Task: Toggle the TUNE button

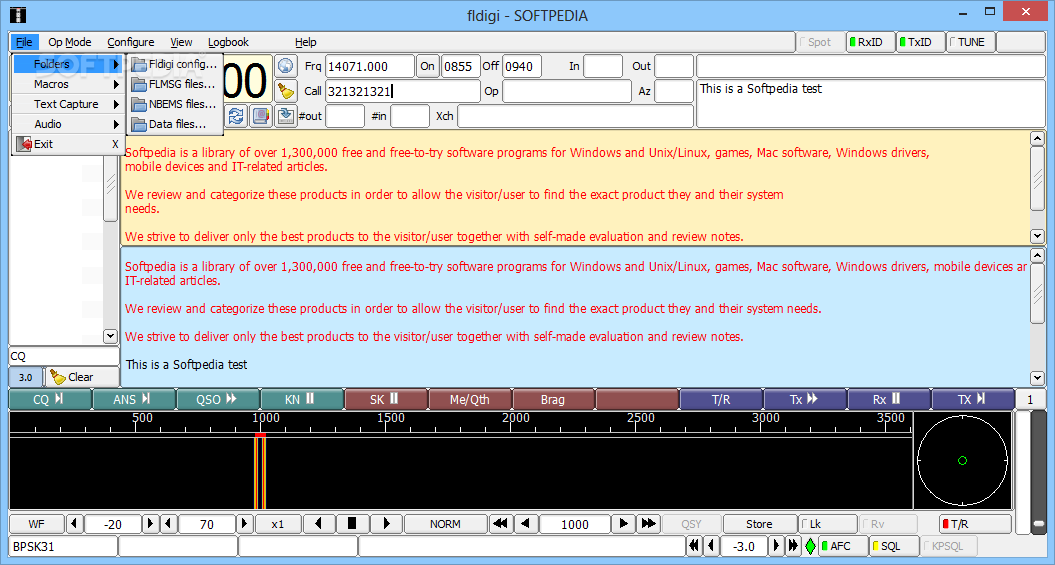Action: 970,42
